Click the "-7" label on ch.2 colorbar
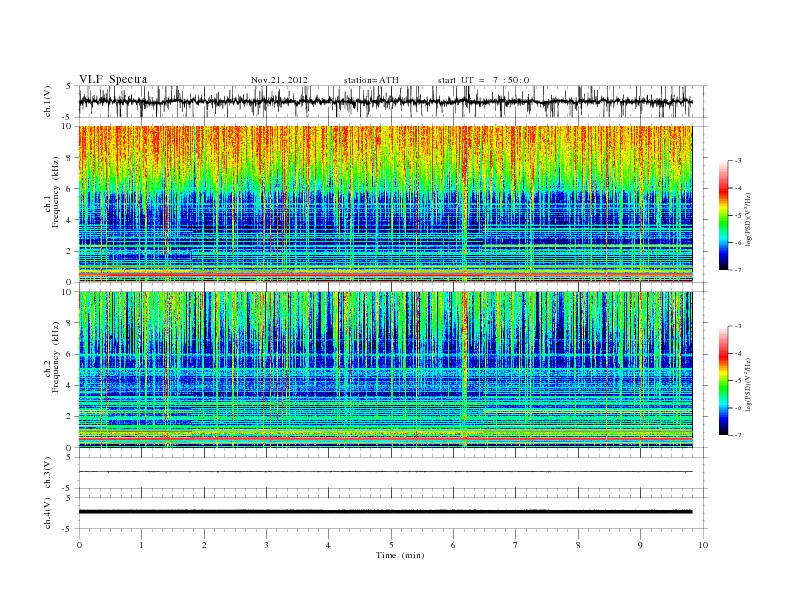This screenshot has height=612, width=792. (737, 435)
